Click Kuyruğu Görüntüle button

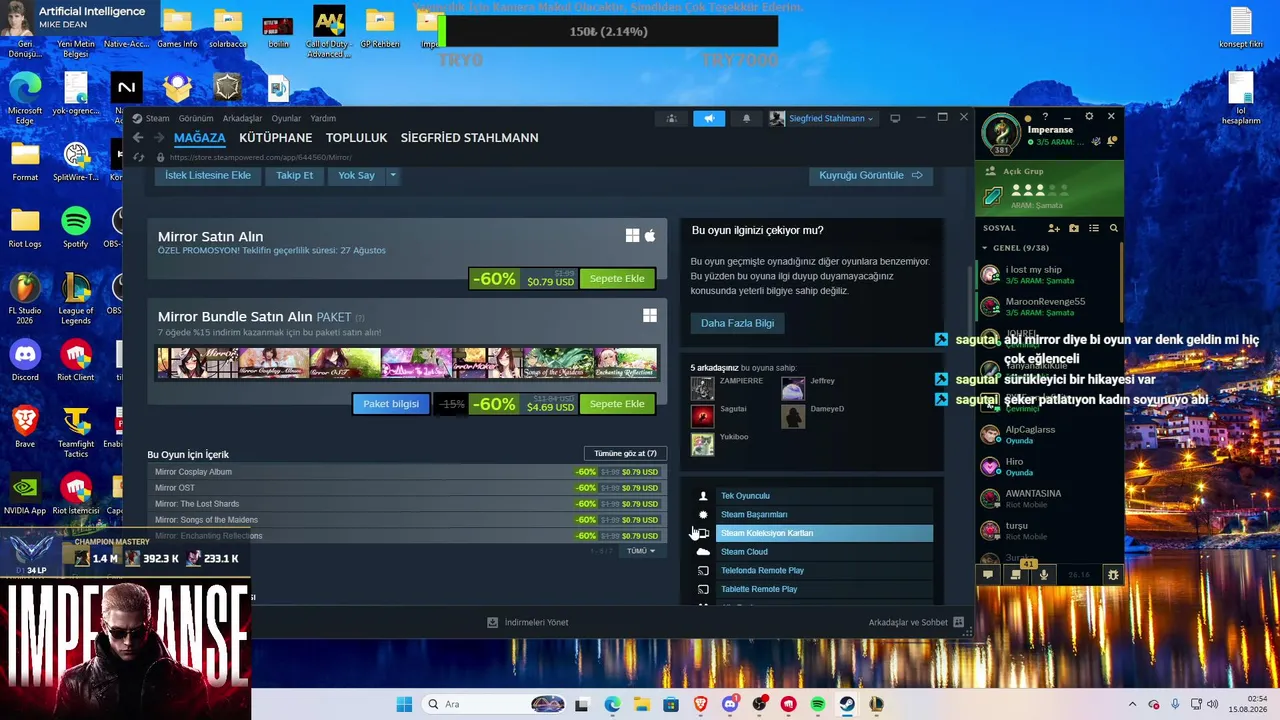870,175
